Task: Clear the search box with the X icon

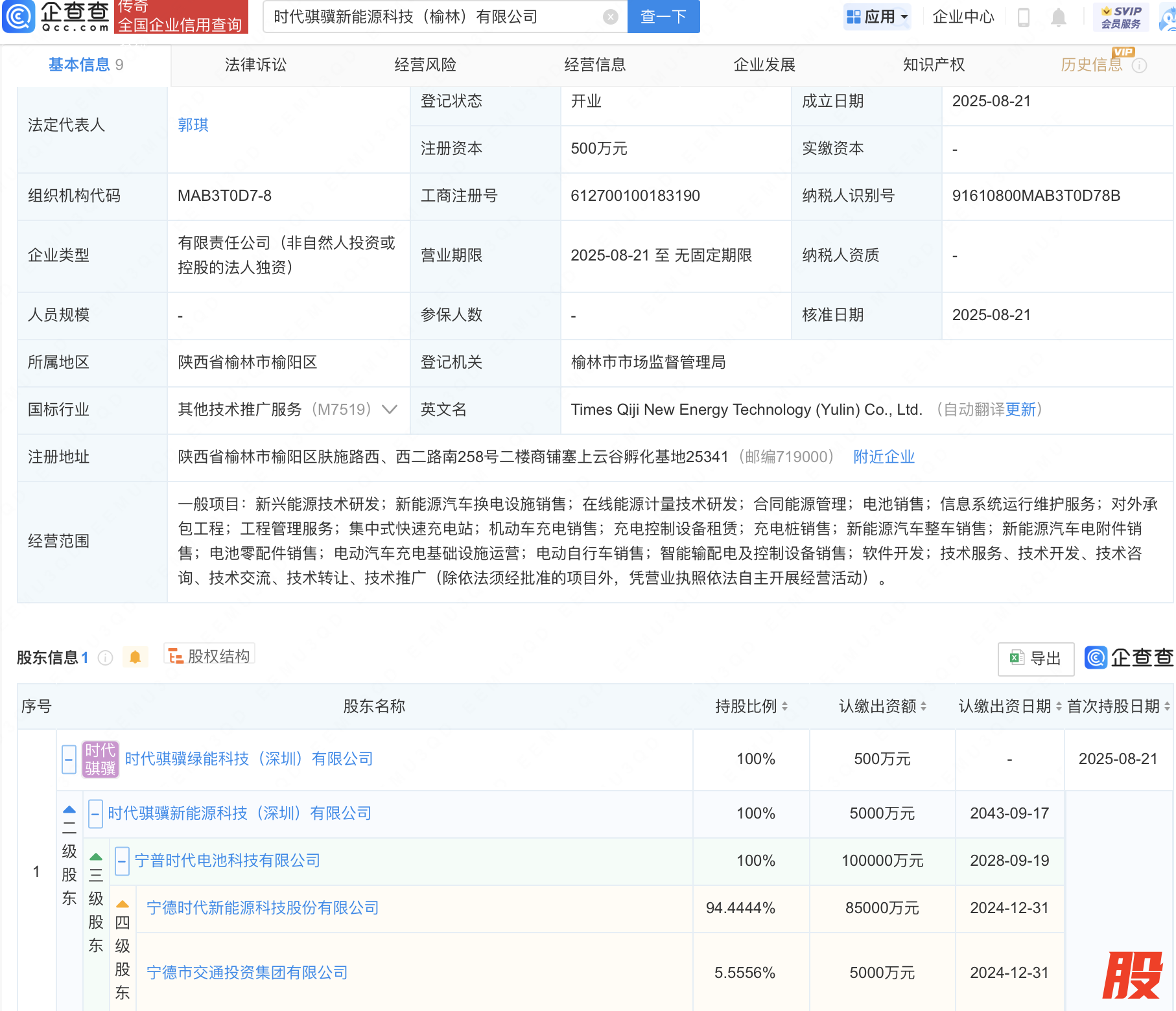Action: (610, 17)
